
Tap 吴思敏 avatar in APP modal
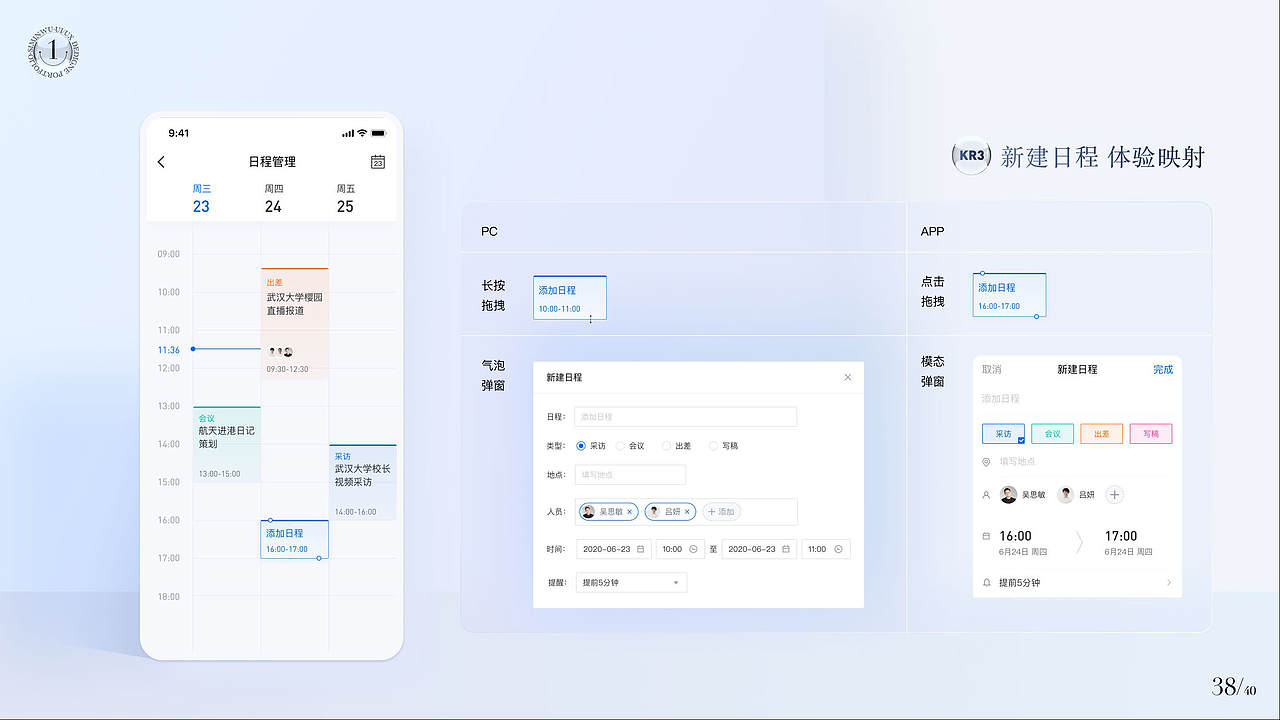(1009, 495)
